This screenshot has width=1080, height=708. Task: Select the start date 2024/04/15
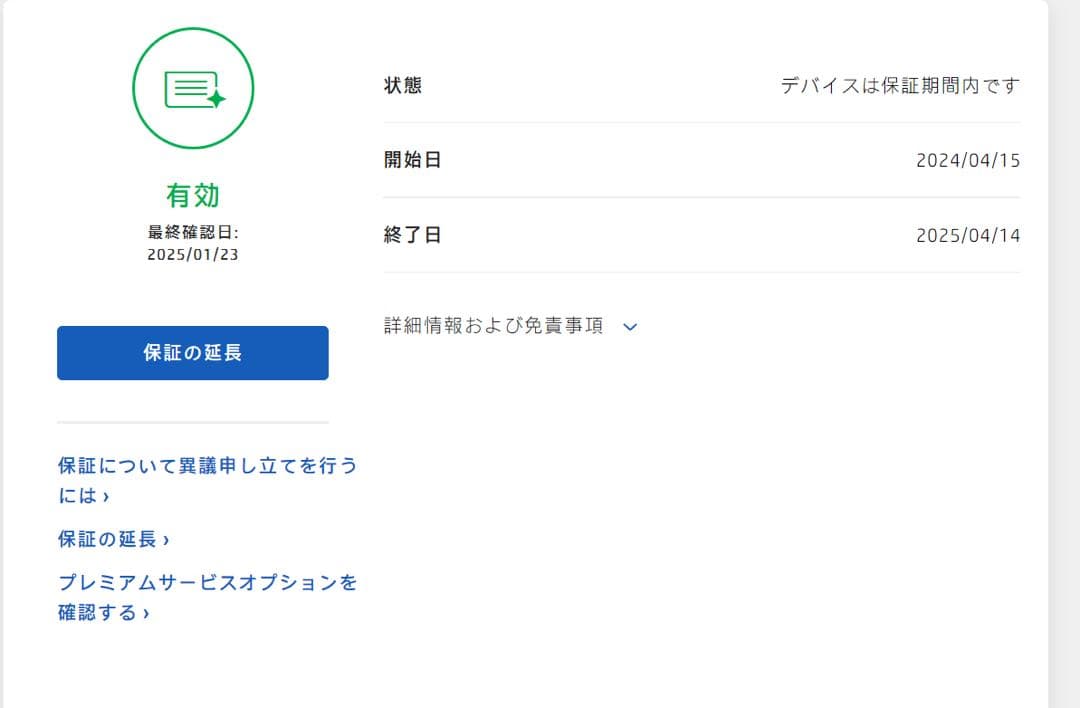(969, 160)
